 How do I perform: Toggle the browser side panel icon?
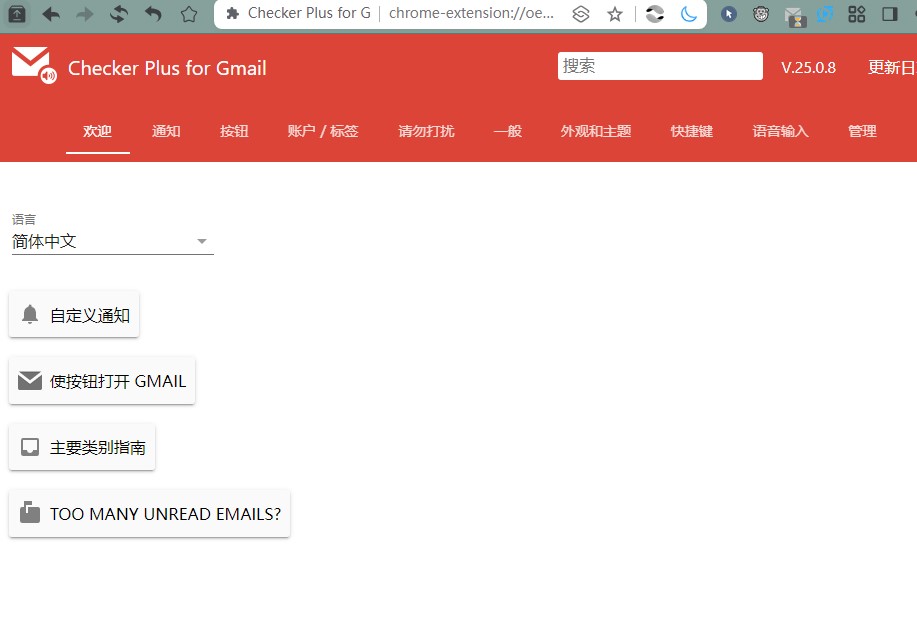coord(890,14)
